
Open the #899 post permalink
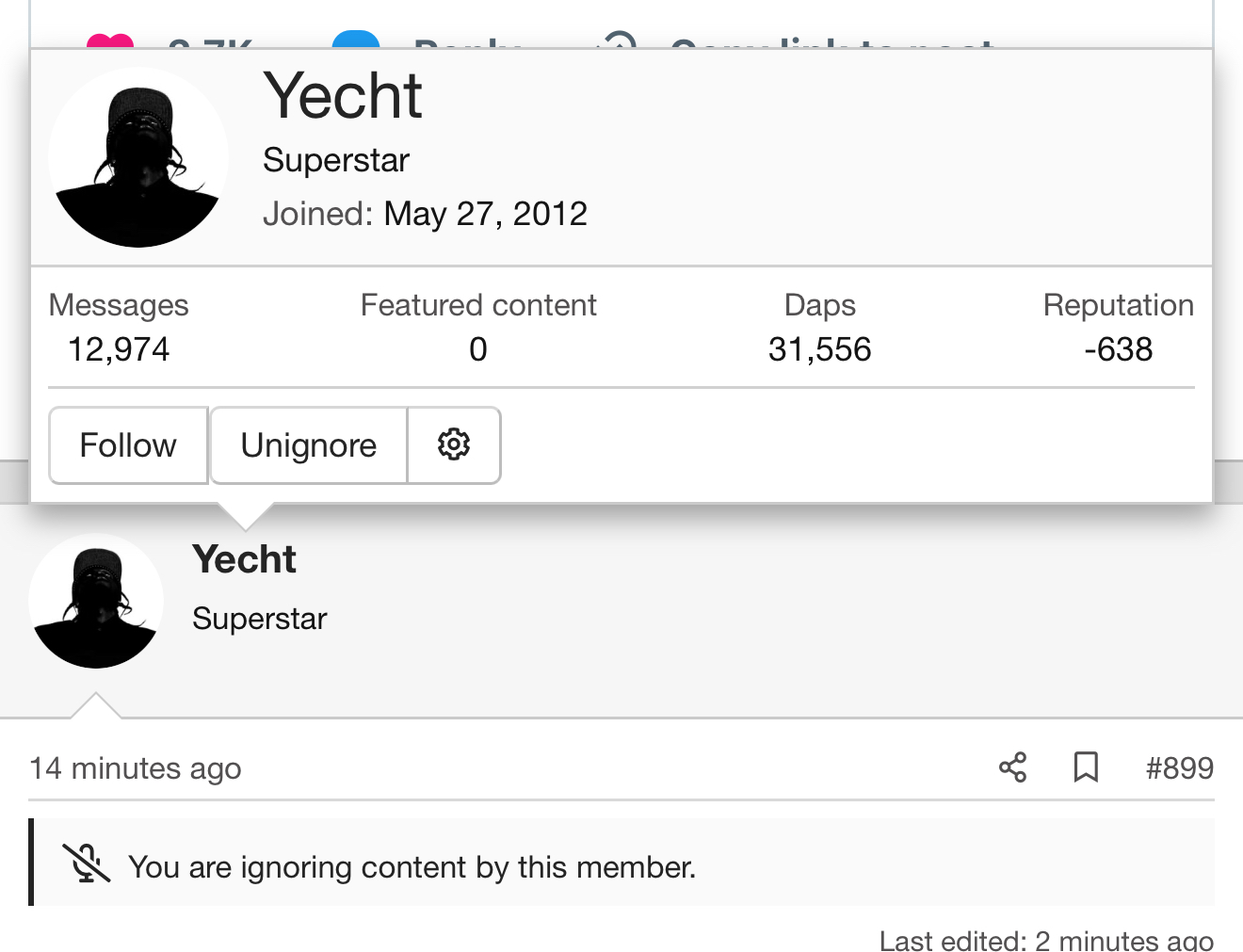tap(1180, 767)
